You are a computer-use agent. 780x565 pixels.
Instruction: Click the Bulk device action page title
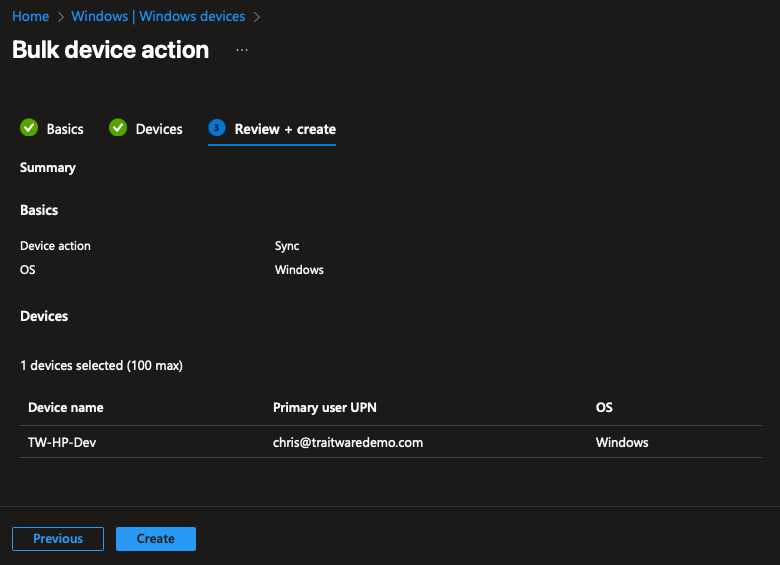click(111, 50)
